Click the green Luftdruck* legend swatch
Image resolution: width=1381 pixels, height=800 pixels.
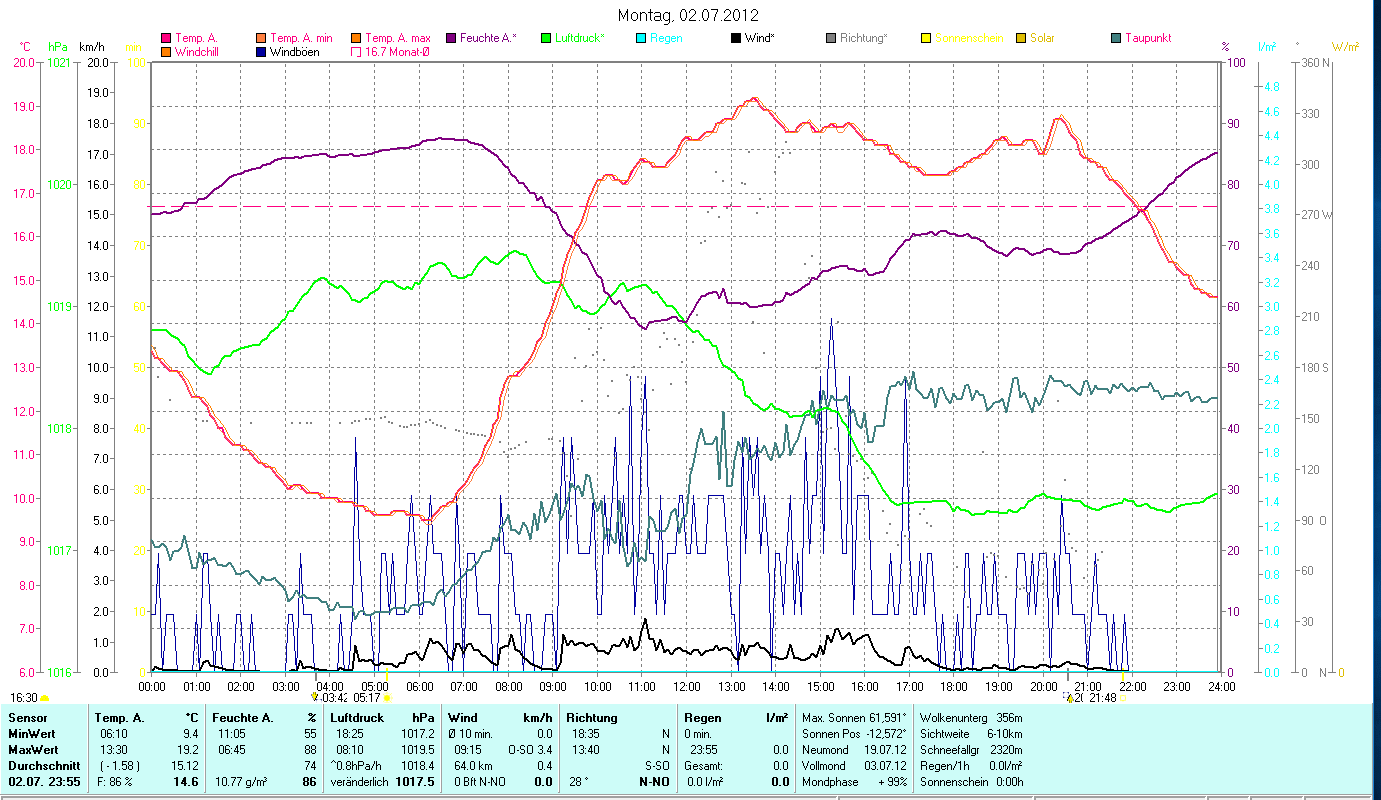pos(546,38)
